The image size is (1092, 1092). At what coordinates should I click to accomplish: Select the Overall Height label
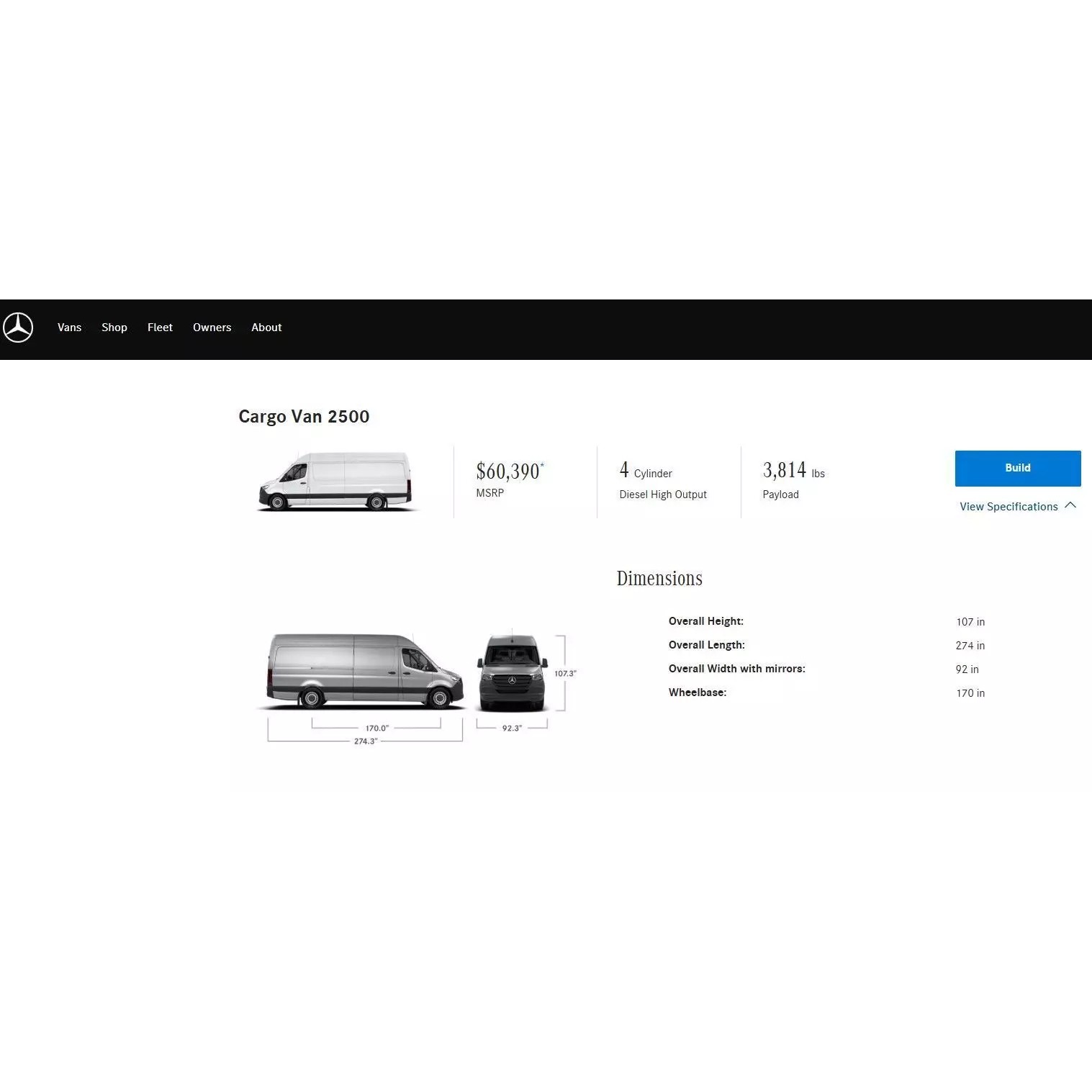click(x=705, y=621)
